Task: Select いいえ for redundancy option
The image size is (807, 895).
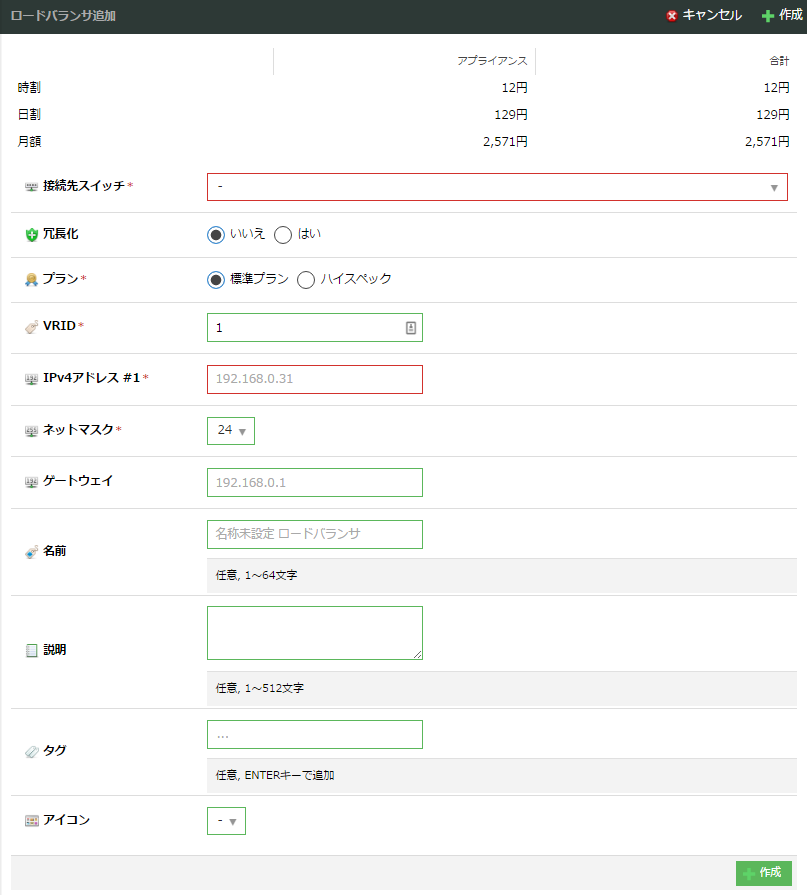Action: pos(216,235)
